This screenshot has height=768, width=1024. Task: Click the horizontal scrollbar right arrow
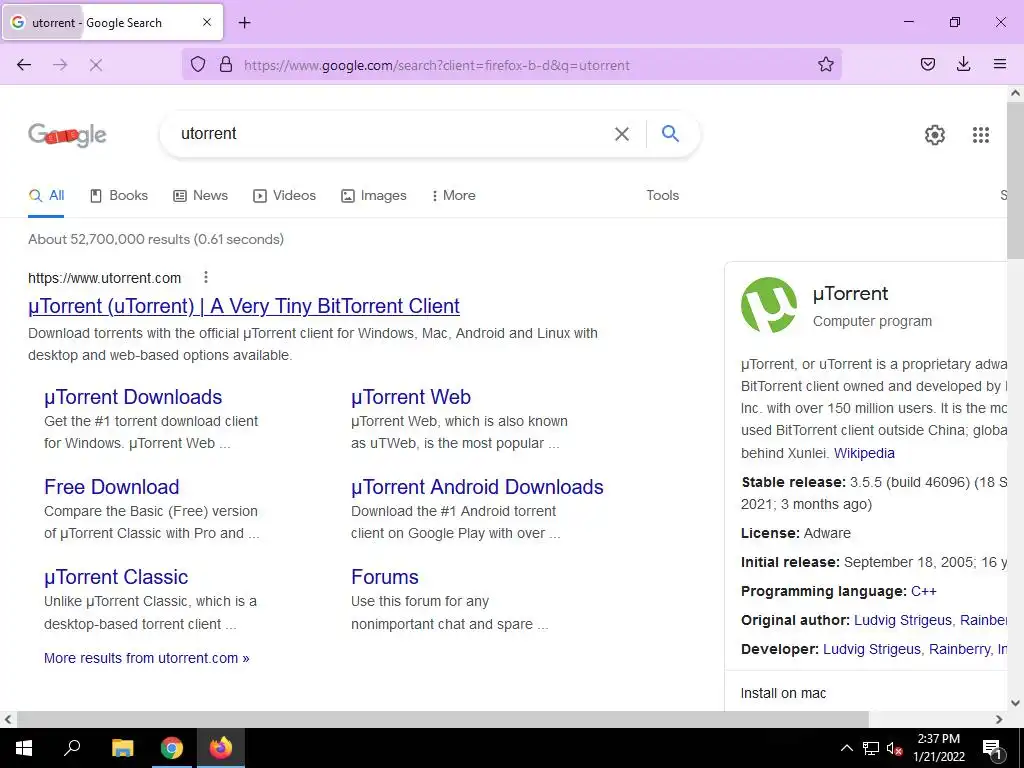pos(999,719)
